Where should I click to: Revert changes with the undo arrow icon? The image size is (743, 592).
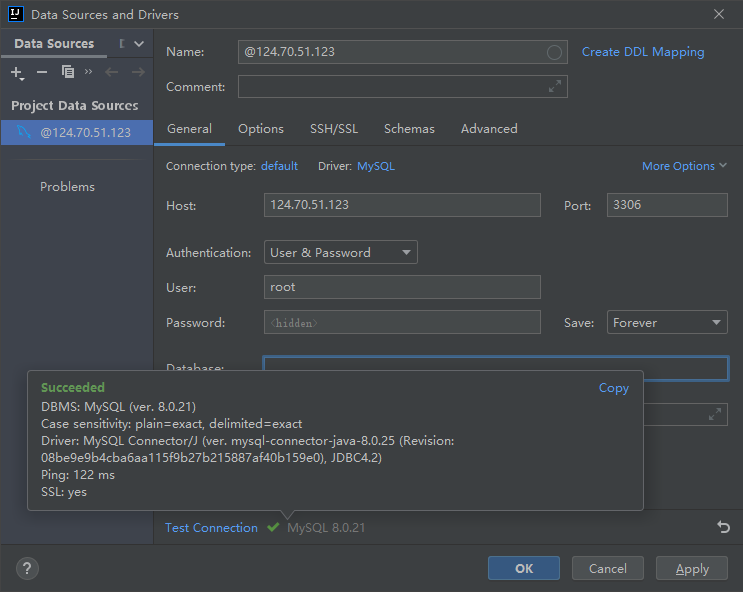pyautogui.click(x=723, y=527)
